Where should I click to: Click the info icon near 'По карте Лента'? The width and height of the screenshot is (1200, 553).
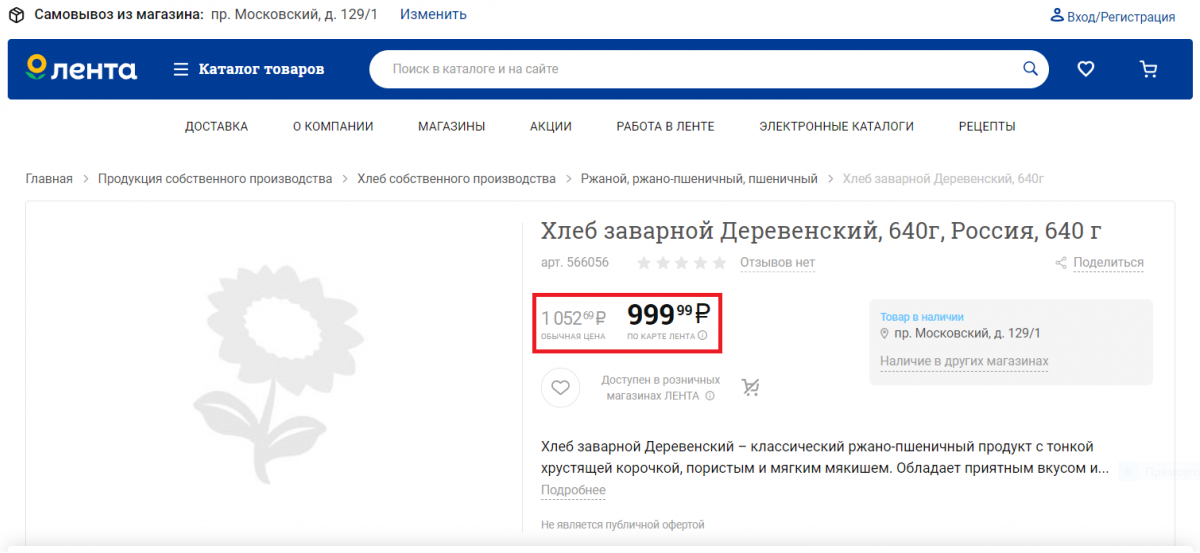click(702, 336)
